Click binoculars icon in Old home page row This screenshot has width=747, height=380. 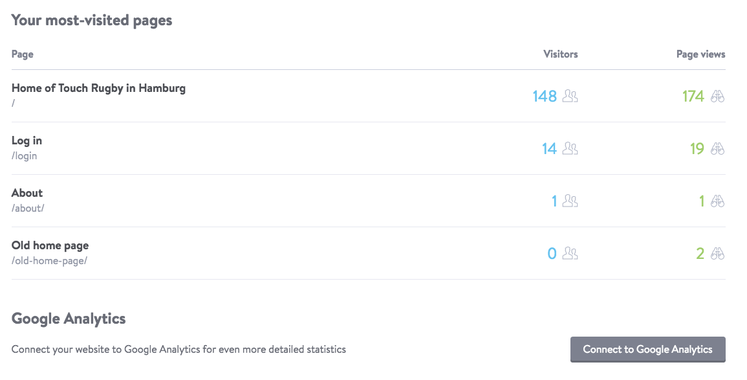click(x=717, y=253)
